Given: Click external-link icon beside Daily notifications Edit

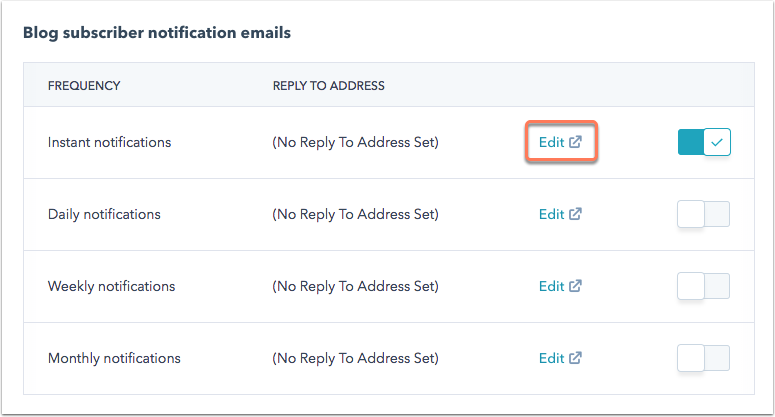Looking at the screenshot, I should [x=575, y=214].
